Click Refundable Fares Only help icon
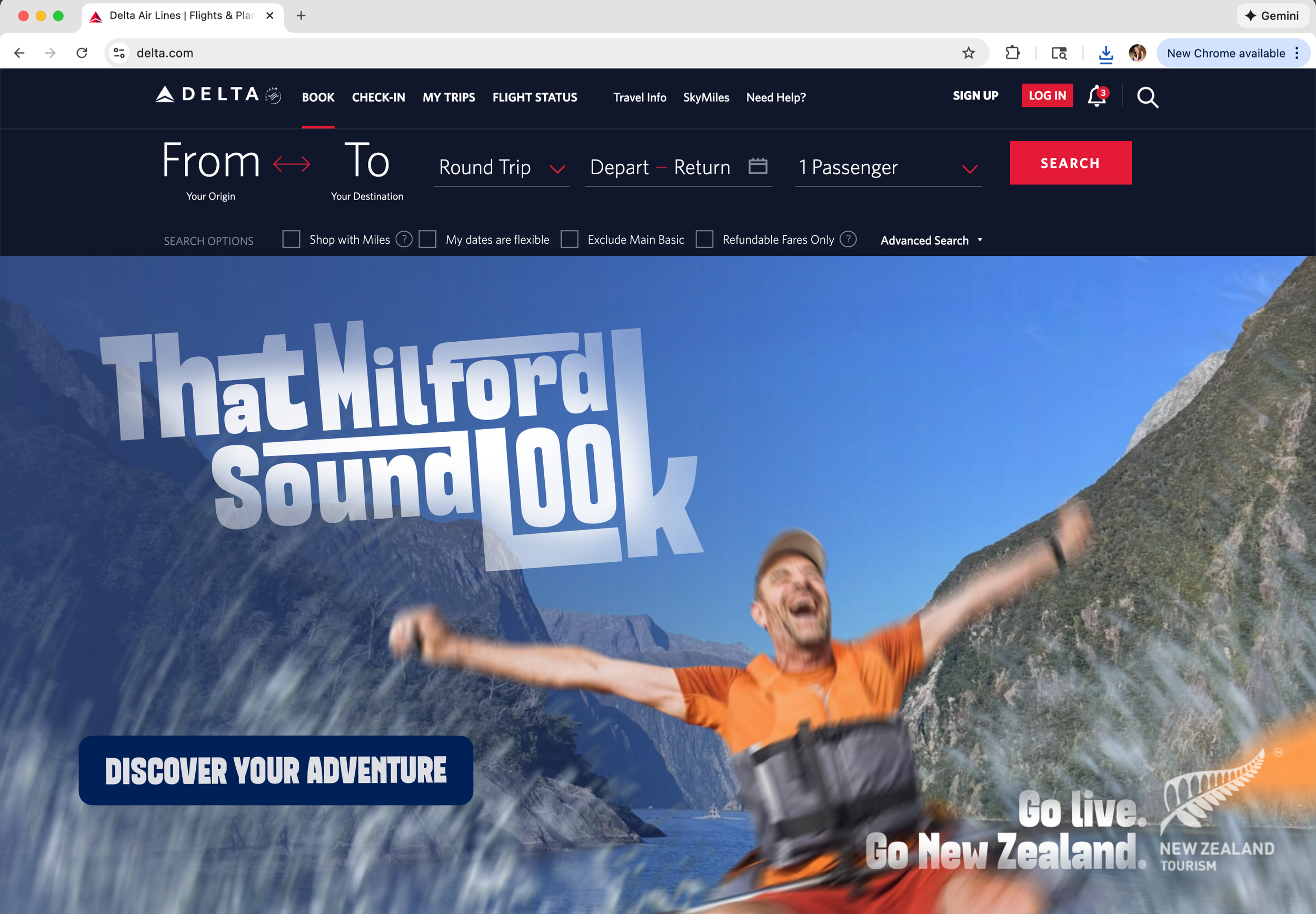The image size is (1316, 914). (848, 240)
